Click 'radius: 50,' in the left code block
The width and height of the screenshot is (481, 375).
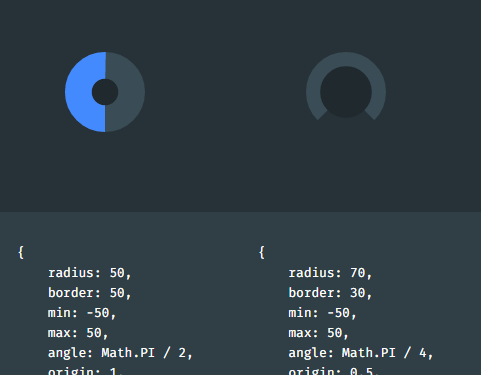coord(90,273)
